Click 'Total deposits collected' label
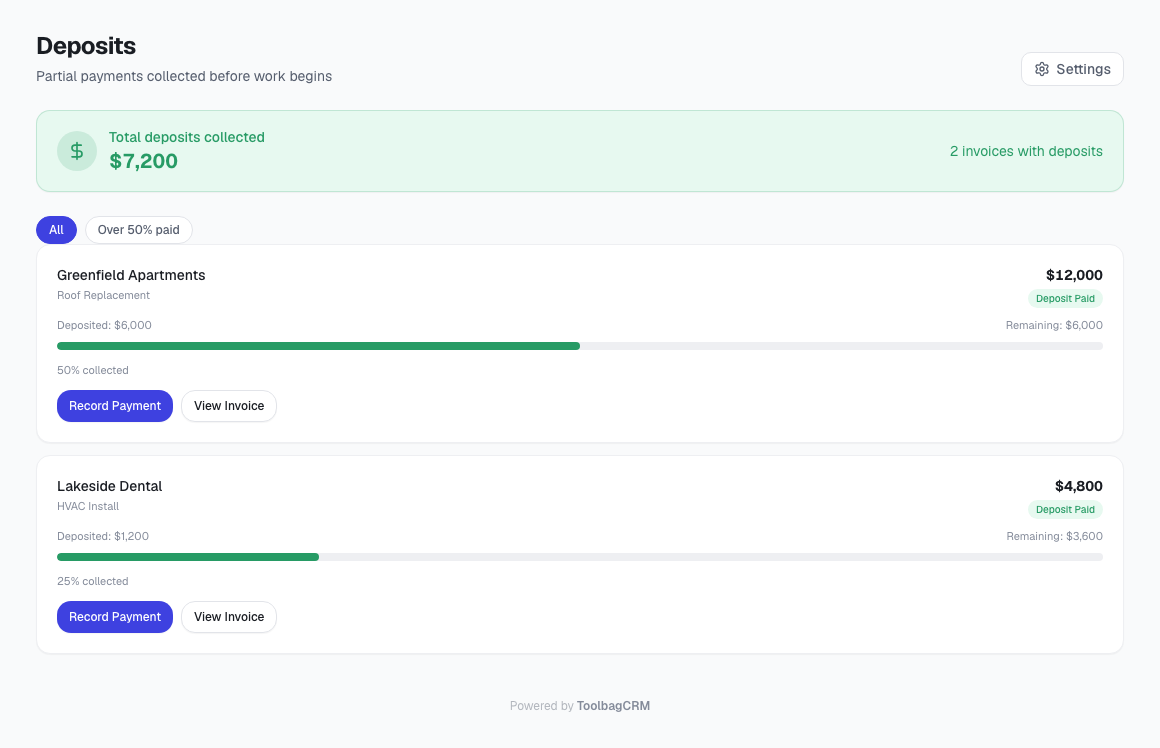 (x=186, y=138)
